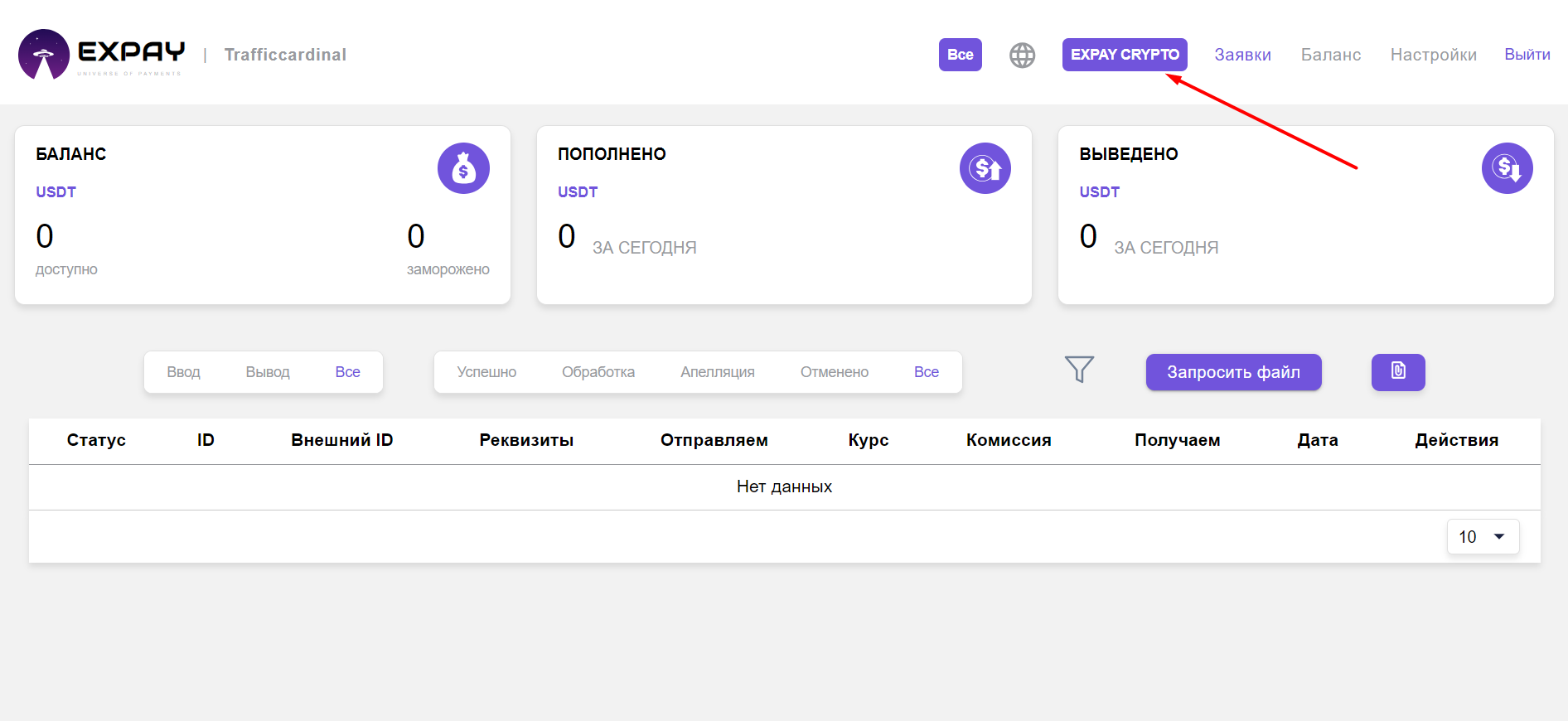Image resolution: width=1568 pixels, height=721 pixels.
Task: Click the balance money bag icon
Action: (x=463, y=168)
